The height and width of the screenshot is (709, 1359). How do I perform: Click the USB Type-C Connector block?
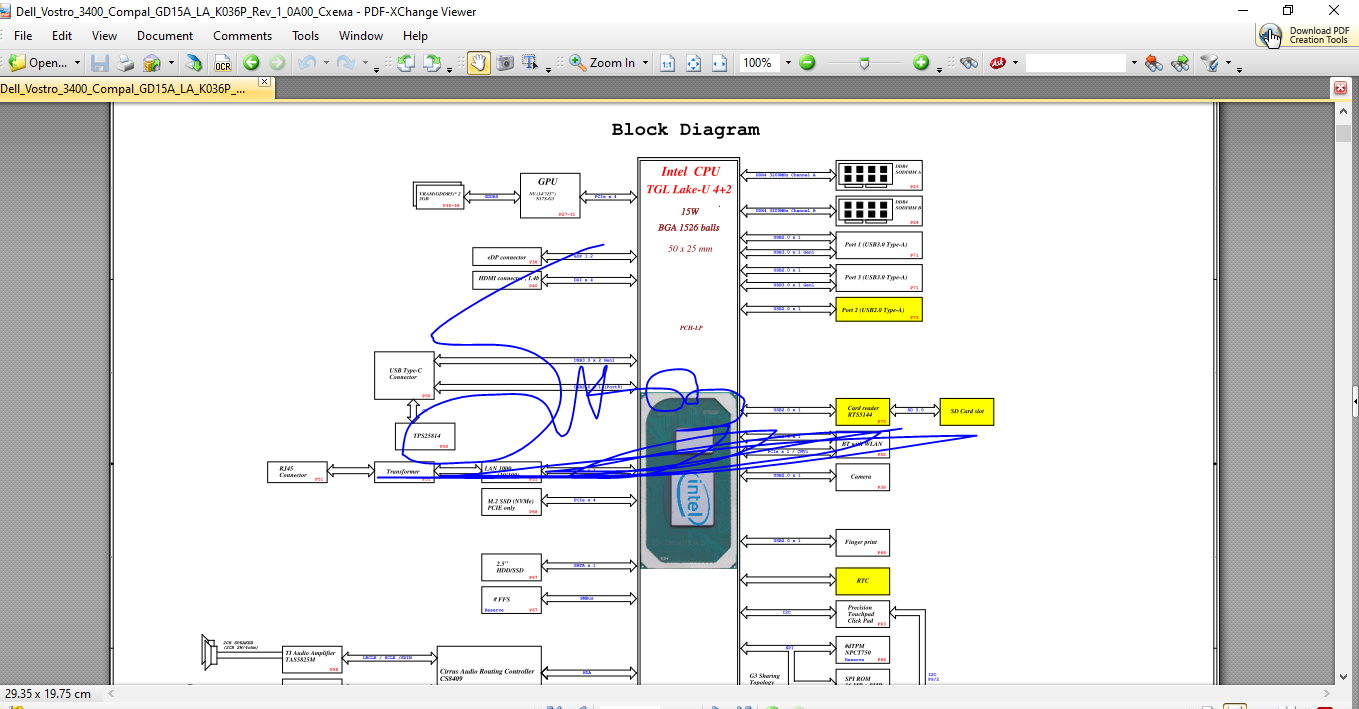coord(404,375)
